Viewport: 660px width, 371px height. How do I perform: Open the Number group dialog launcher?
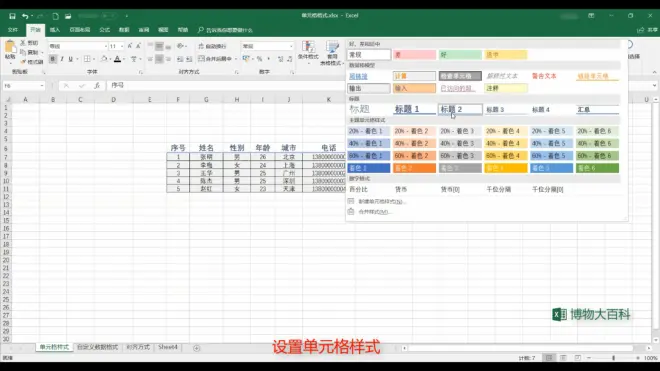click(292, 72)
